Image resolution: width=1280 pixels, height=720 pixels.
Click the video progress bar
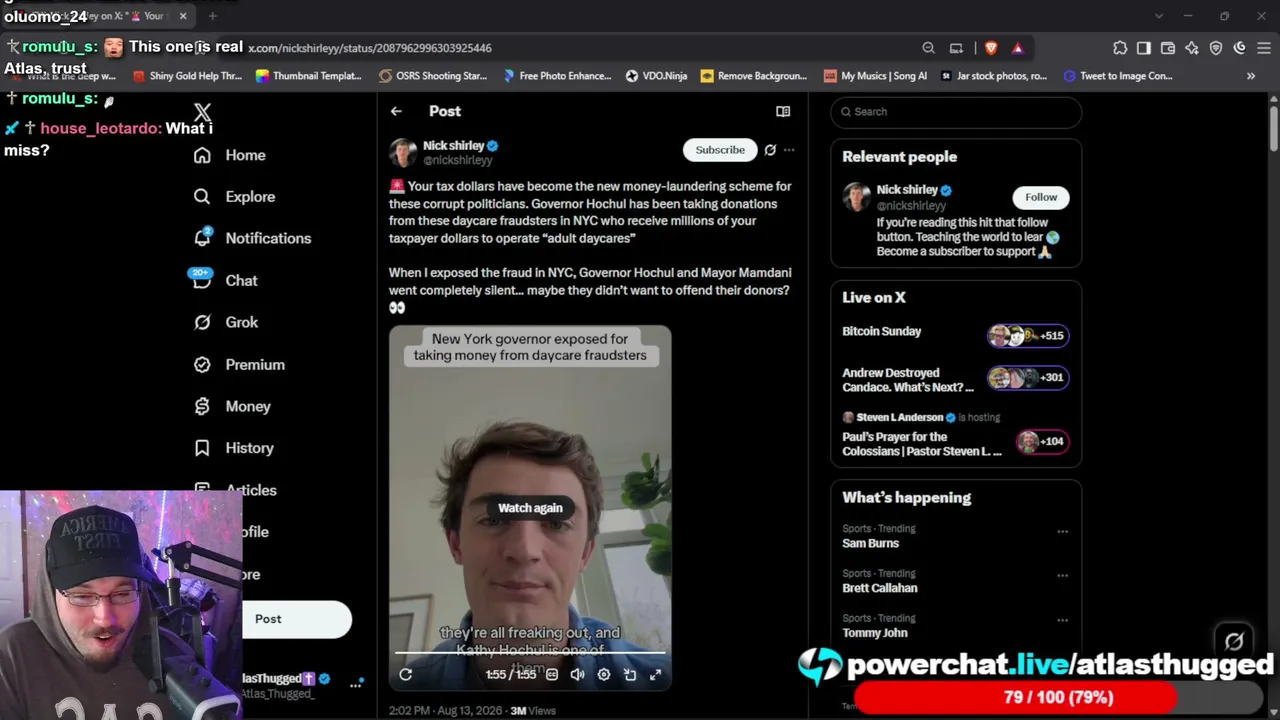pos(530,653)
